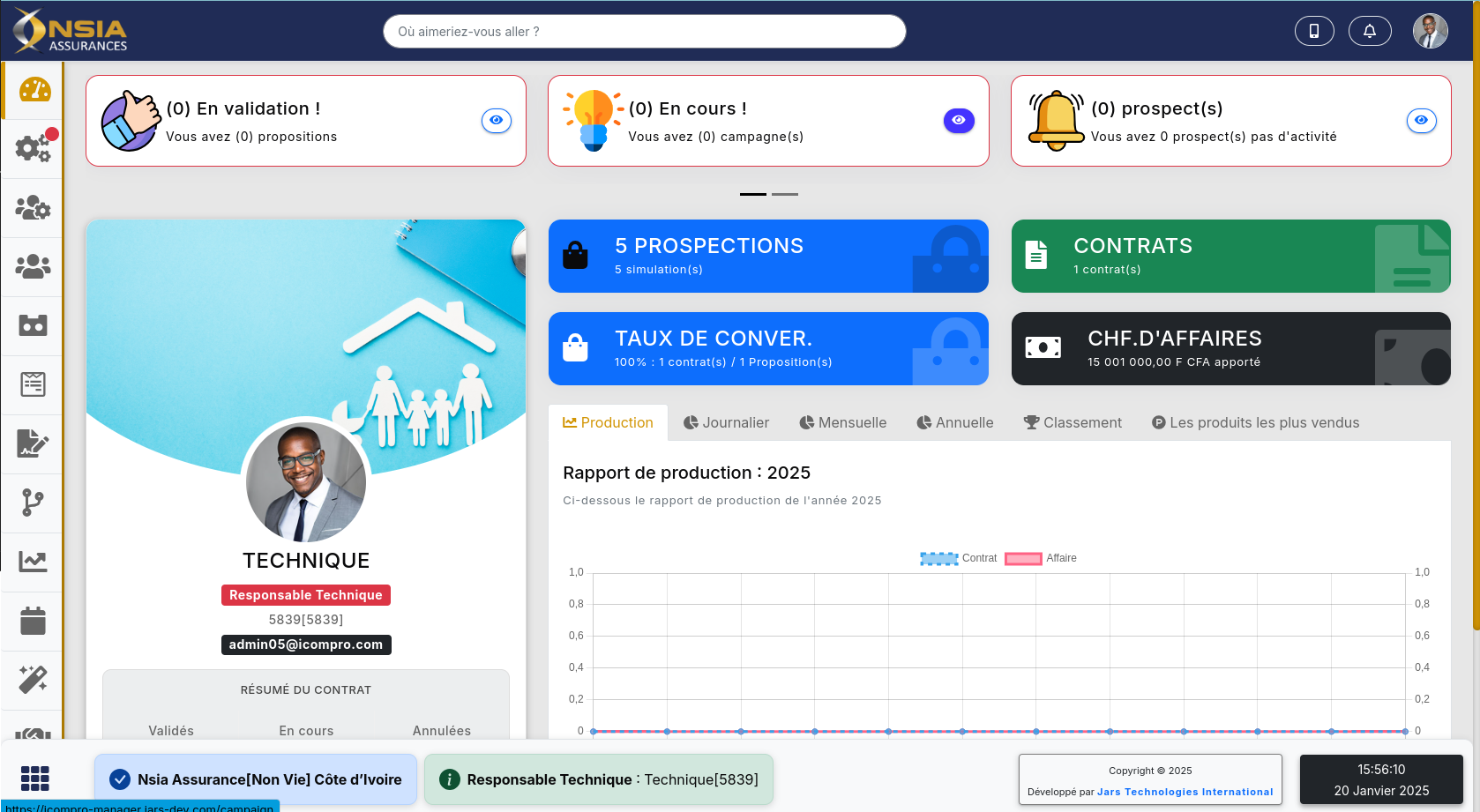This screenshot has height=812, width=1480.
Task: Select the second carousel page indicator dot
Action: pyautogui.click(x=785, y=194)
